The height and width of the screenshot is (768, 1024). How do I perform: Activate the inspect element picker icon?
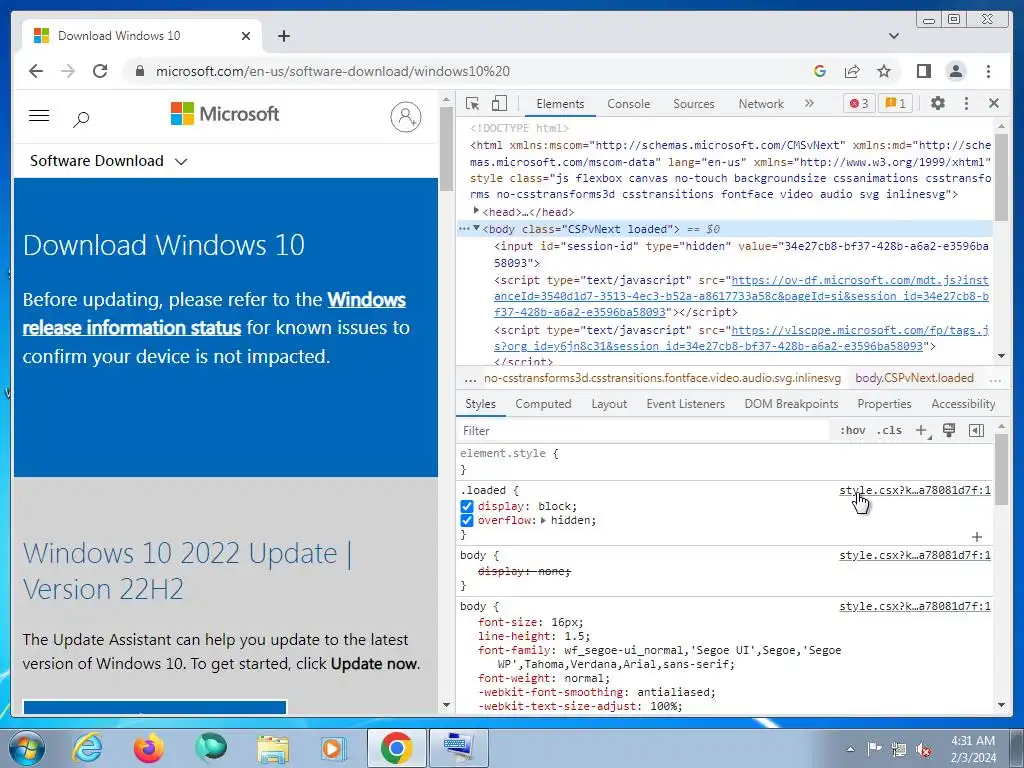click(472, 103)
